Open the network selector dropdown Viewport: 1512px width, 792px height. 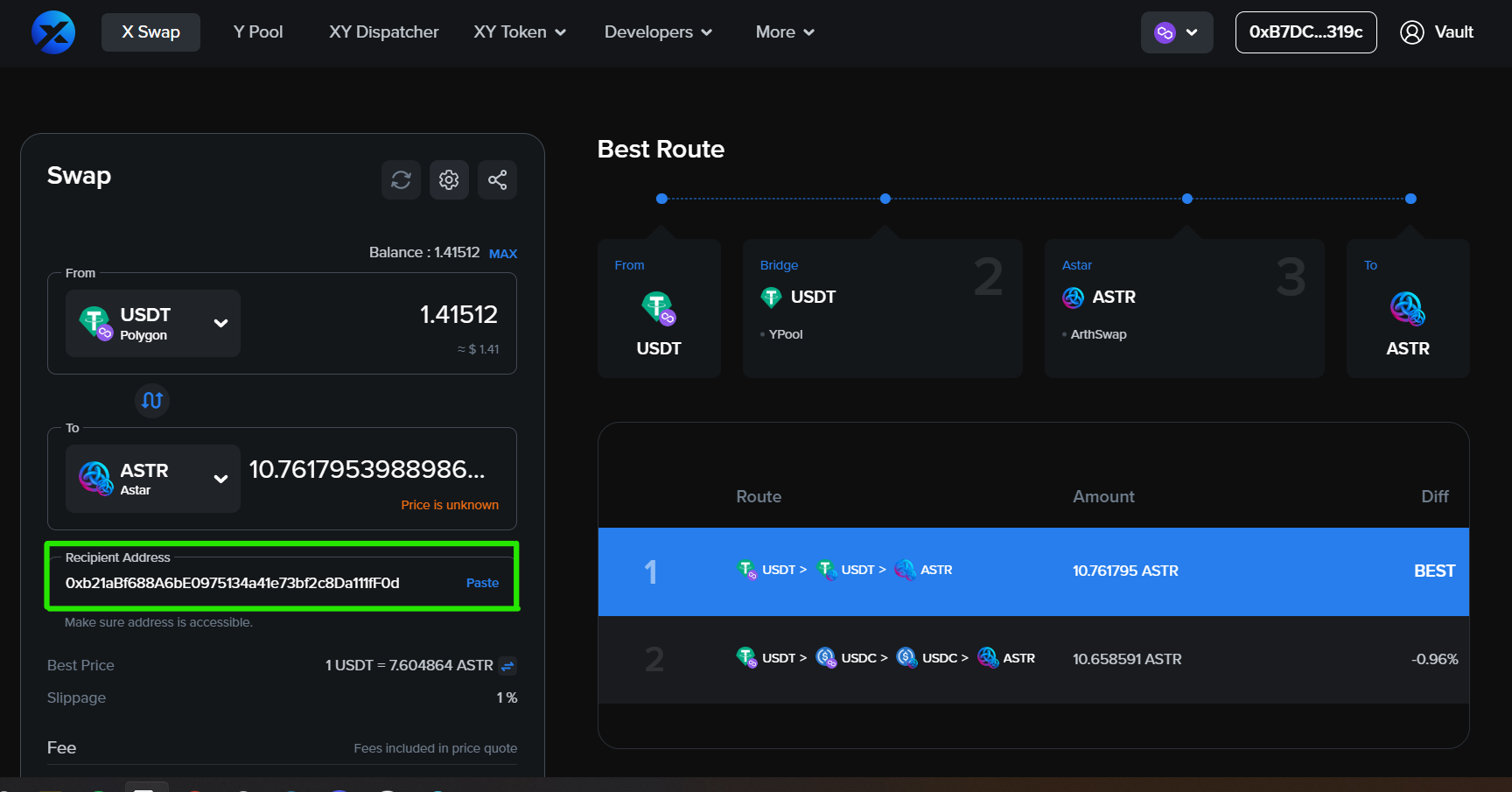[x=1177, y=32]
